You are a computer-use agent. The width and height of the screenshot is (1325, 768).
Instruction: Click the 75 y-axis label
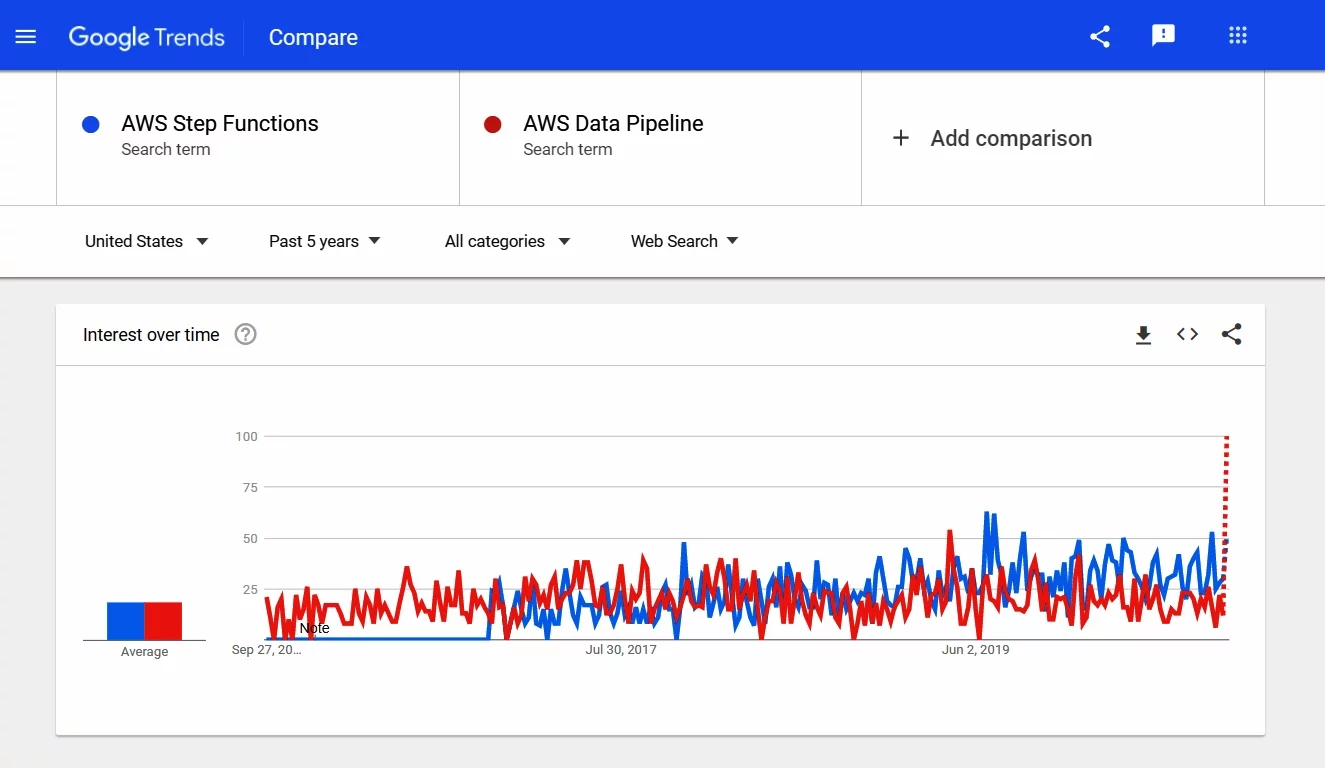[x=250, y=487]
